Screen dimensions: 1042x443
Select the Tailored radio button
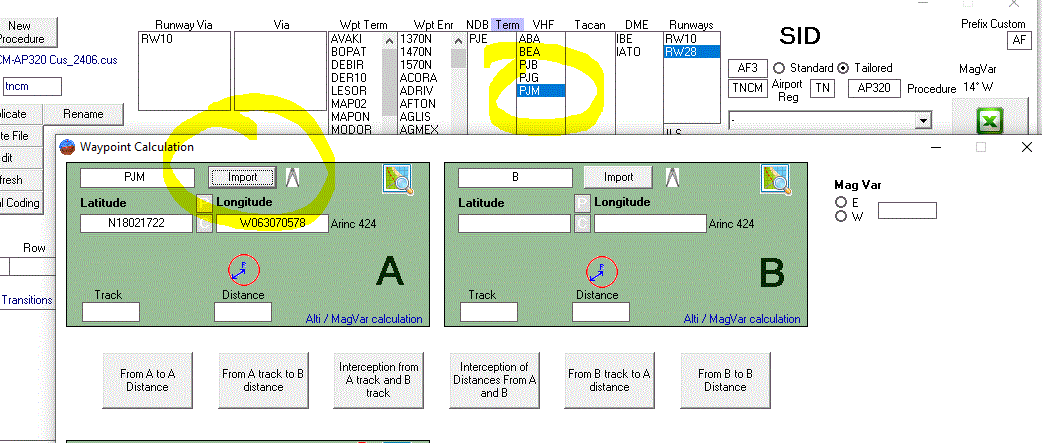pyautogui.click(x=844, y=68)
